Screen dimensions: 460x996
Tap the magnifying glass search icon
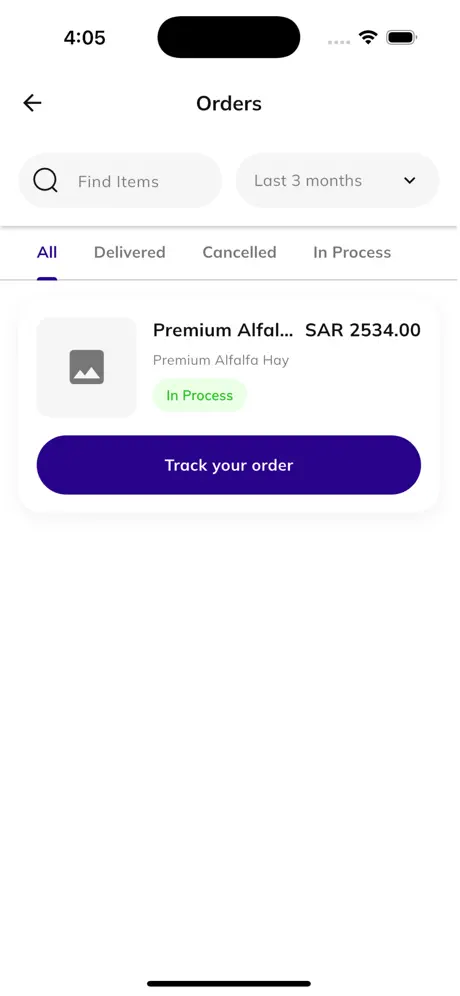click(46, 180)
